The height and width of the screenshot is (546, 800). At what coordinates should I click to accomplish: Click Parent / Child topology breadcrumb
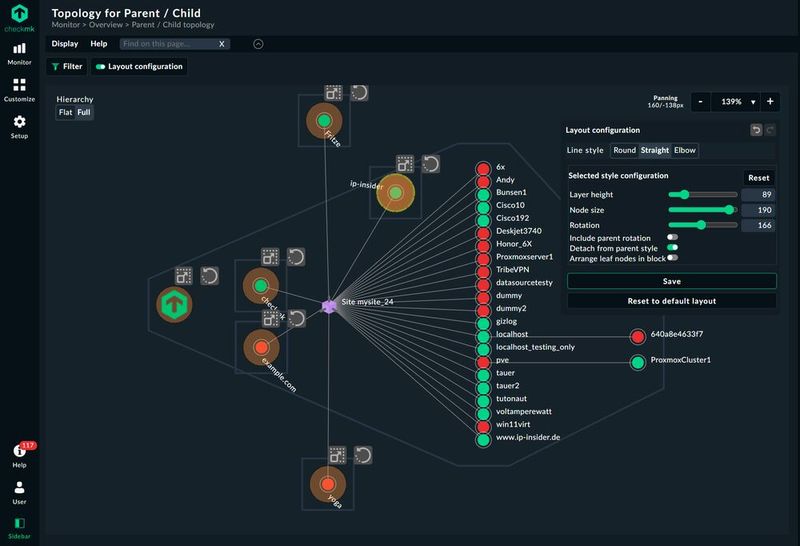click(173, 24)
